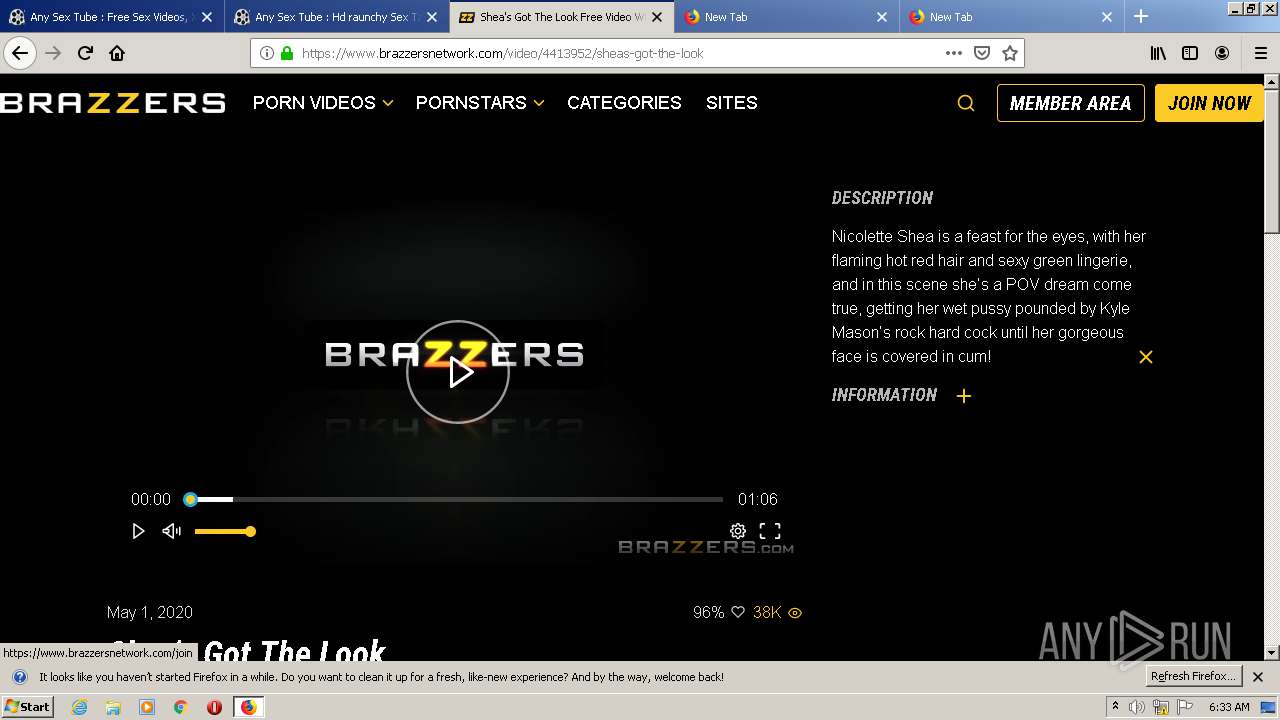The width and height of the screenshot is (1280, 720).
Task: Open the Porn Videos dropdown menu
Action: pyautogui.click(x=323, y=103)
